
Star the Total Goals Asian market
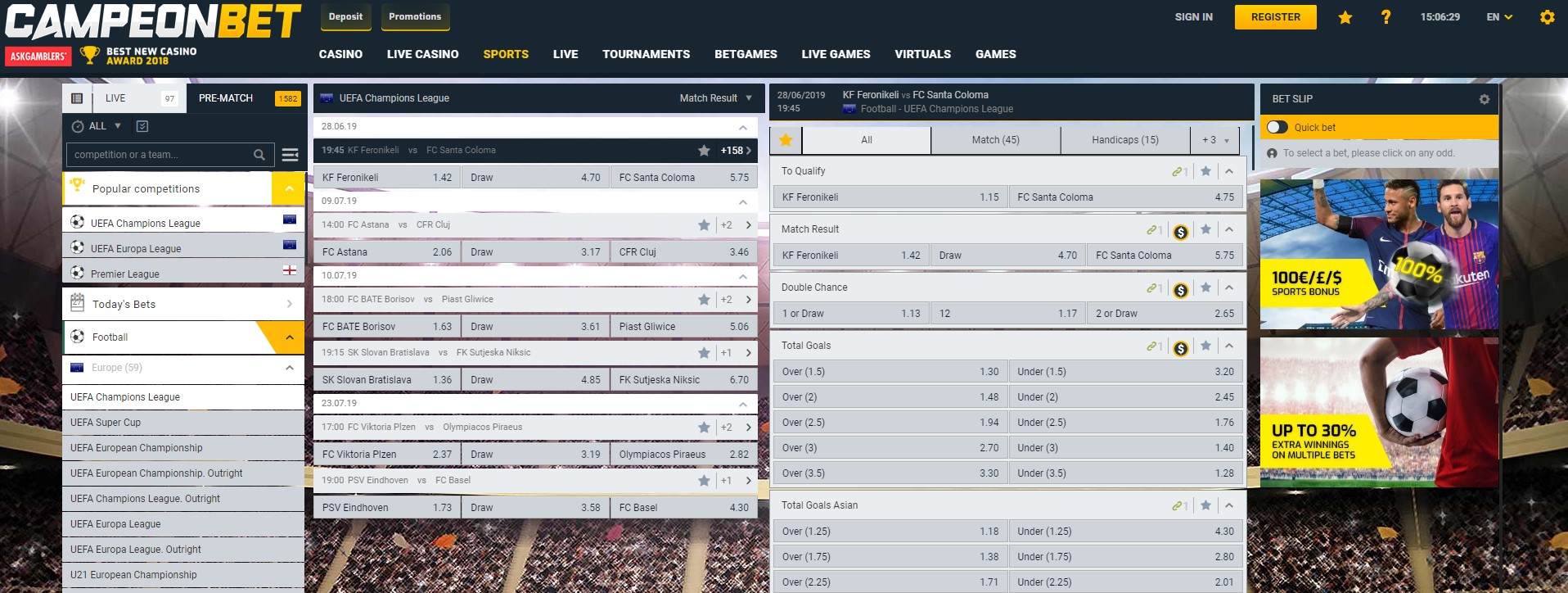point(1205,505)
